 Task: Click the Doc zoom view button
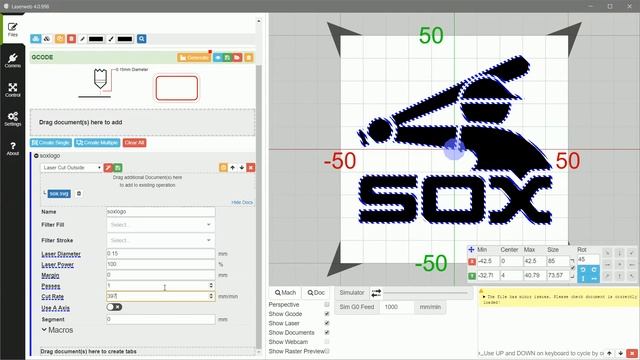tap(316, 293)
